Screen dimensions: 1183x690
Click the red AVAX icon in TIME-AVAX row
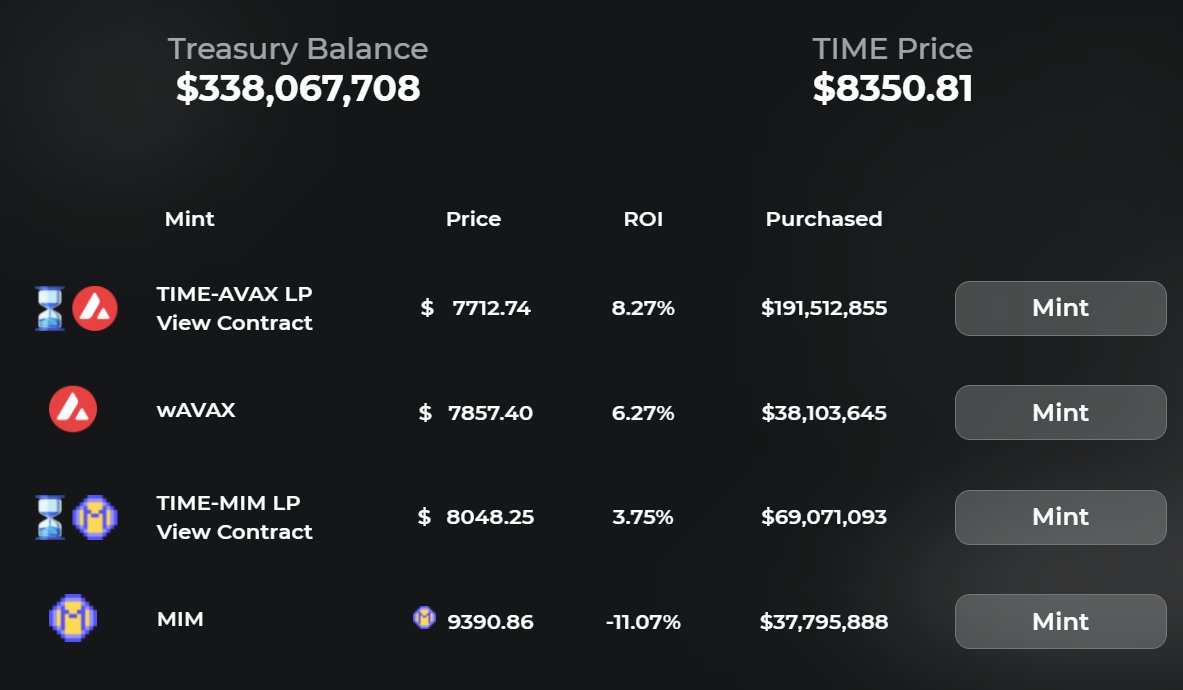pos(95,309)
